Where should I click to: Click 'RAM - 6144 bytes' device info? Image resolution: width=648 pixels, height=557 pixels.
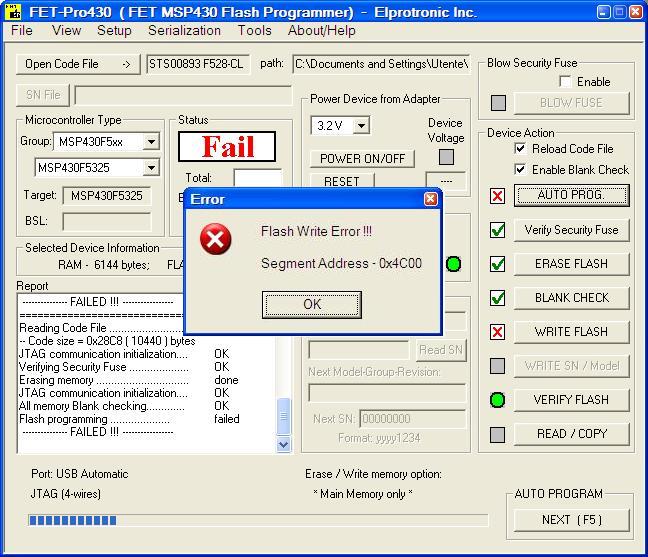tap(104, 264)
